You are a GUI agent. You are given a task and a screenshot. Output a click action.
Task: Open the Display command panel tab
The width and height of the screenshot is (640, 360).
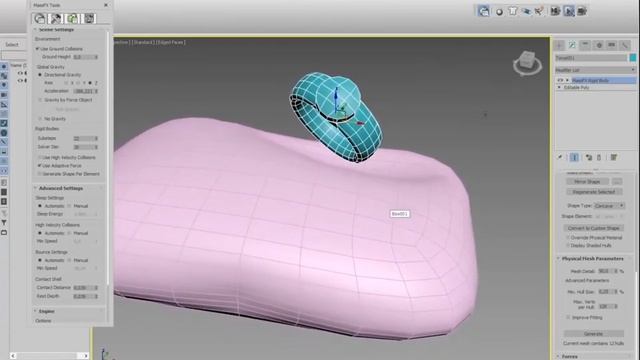coord(612,45)
